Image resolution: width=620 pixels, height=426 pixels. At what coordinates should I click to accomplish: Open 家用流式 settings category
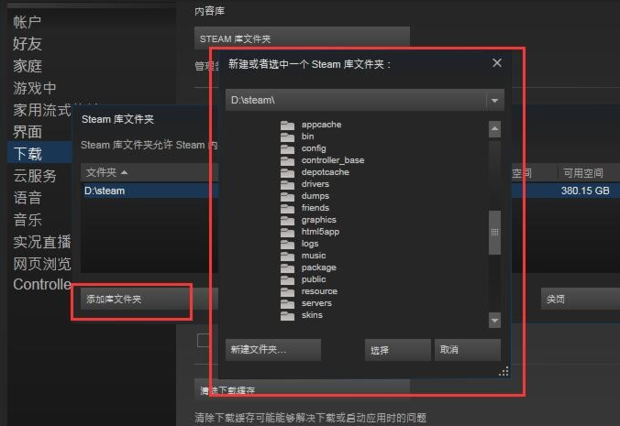pos(42,110)
